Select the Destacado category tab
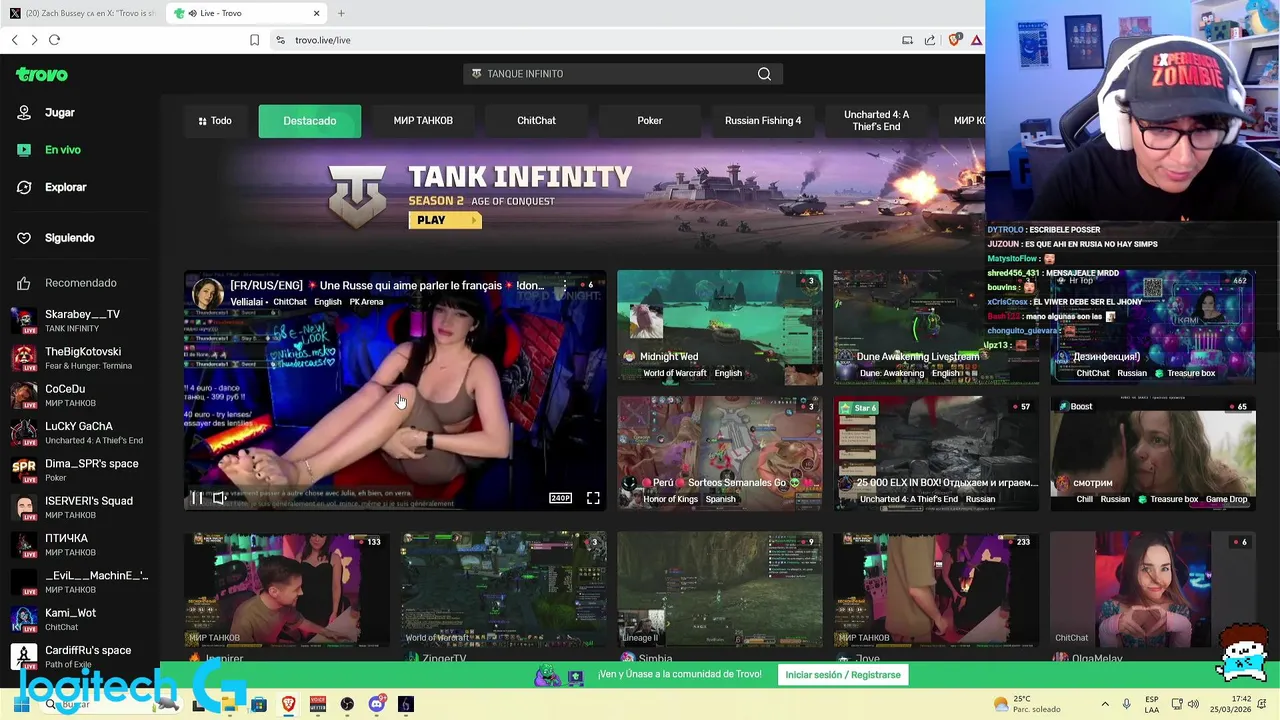This screenshot has width=1280, height=720. [310, 121]
